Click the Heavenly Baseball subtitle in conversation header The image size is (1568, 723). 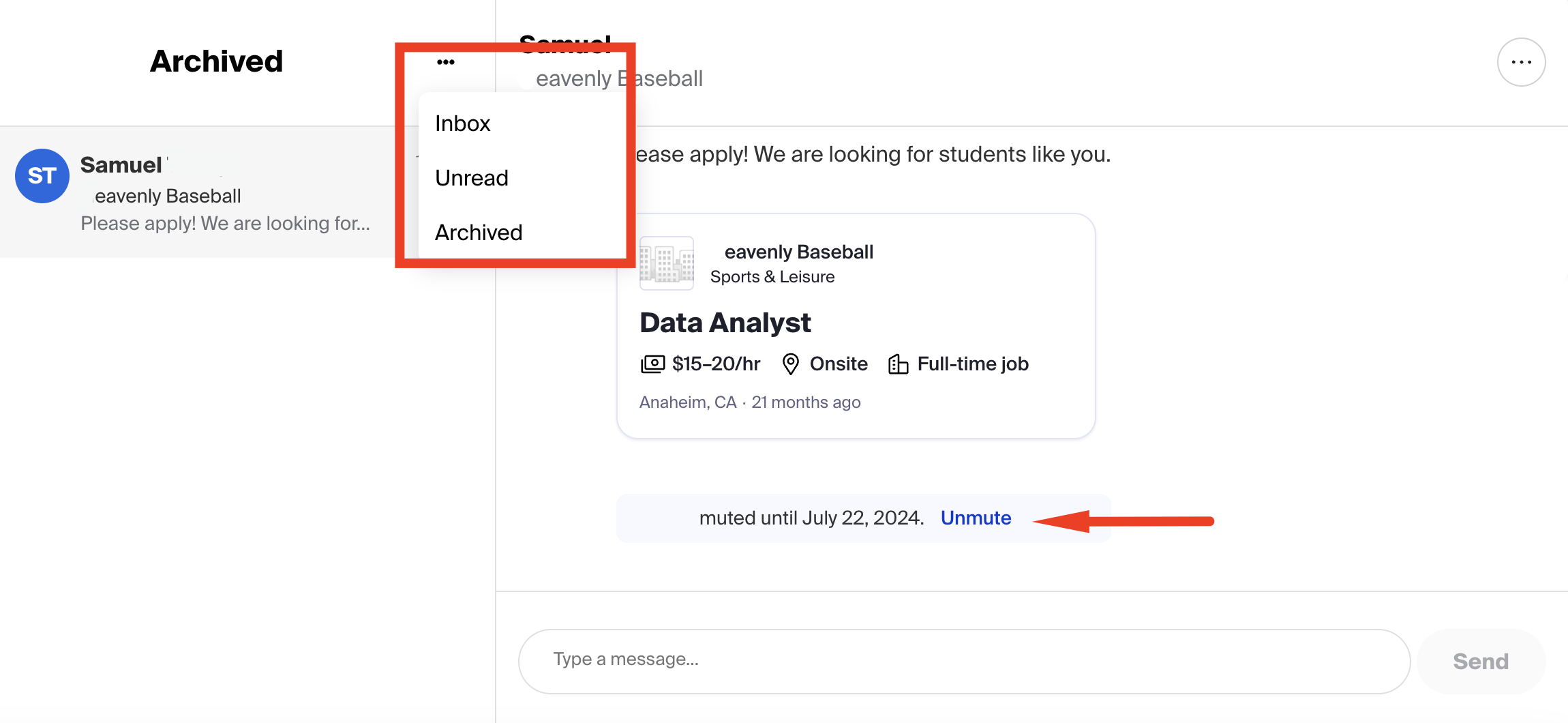(619, 78)
